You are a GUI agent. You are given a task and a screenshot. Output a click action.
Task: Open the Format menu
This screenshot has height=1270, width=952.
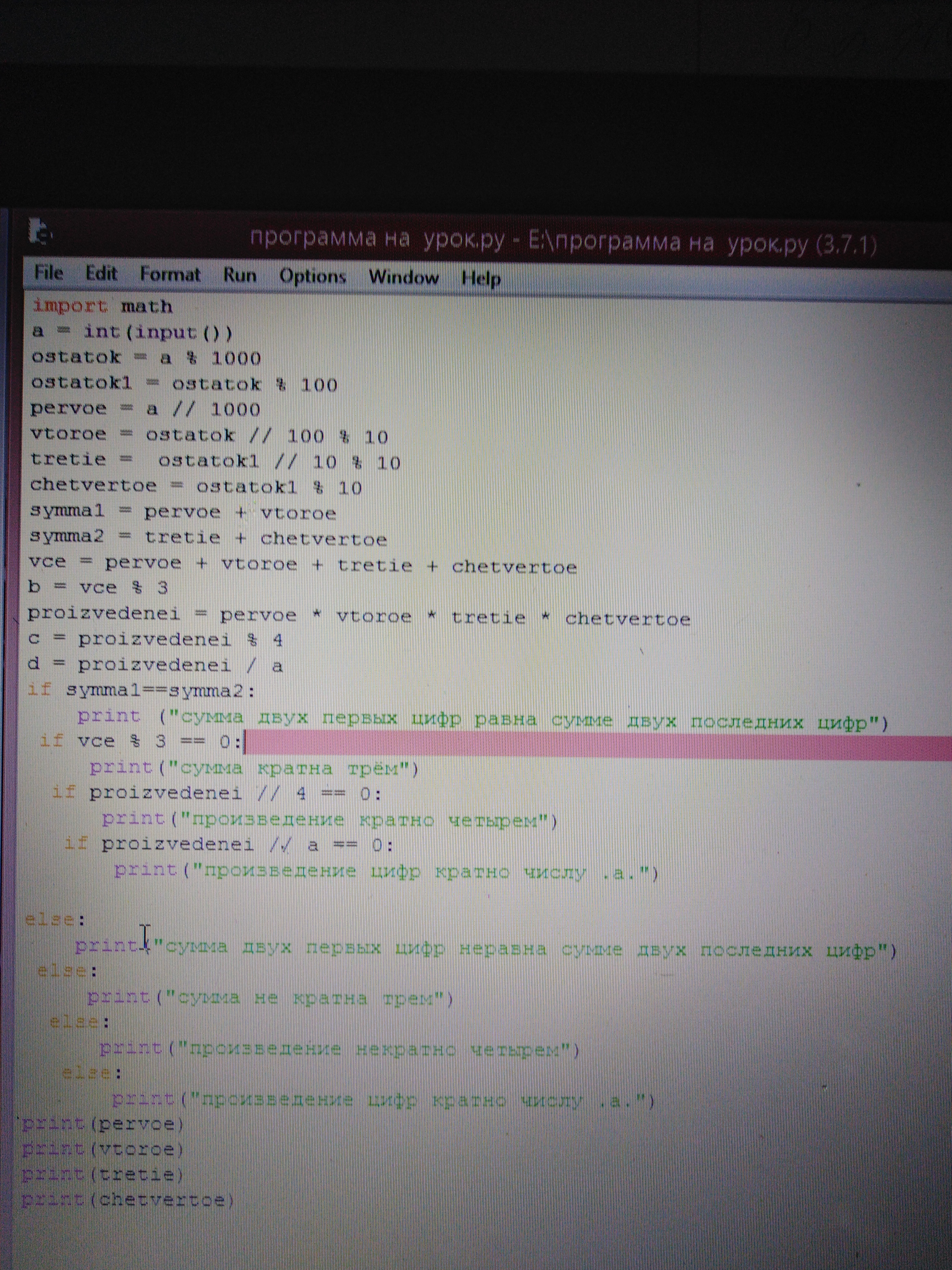pyautogui.click(x=170, y=274)
